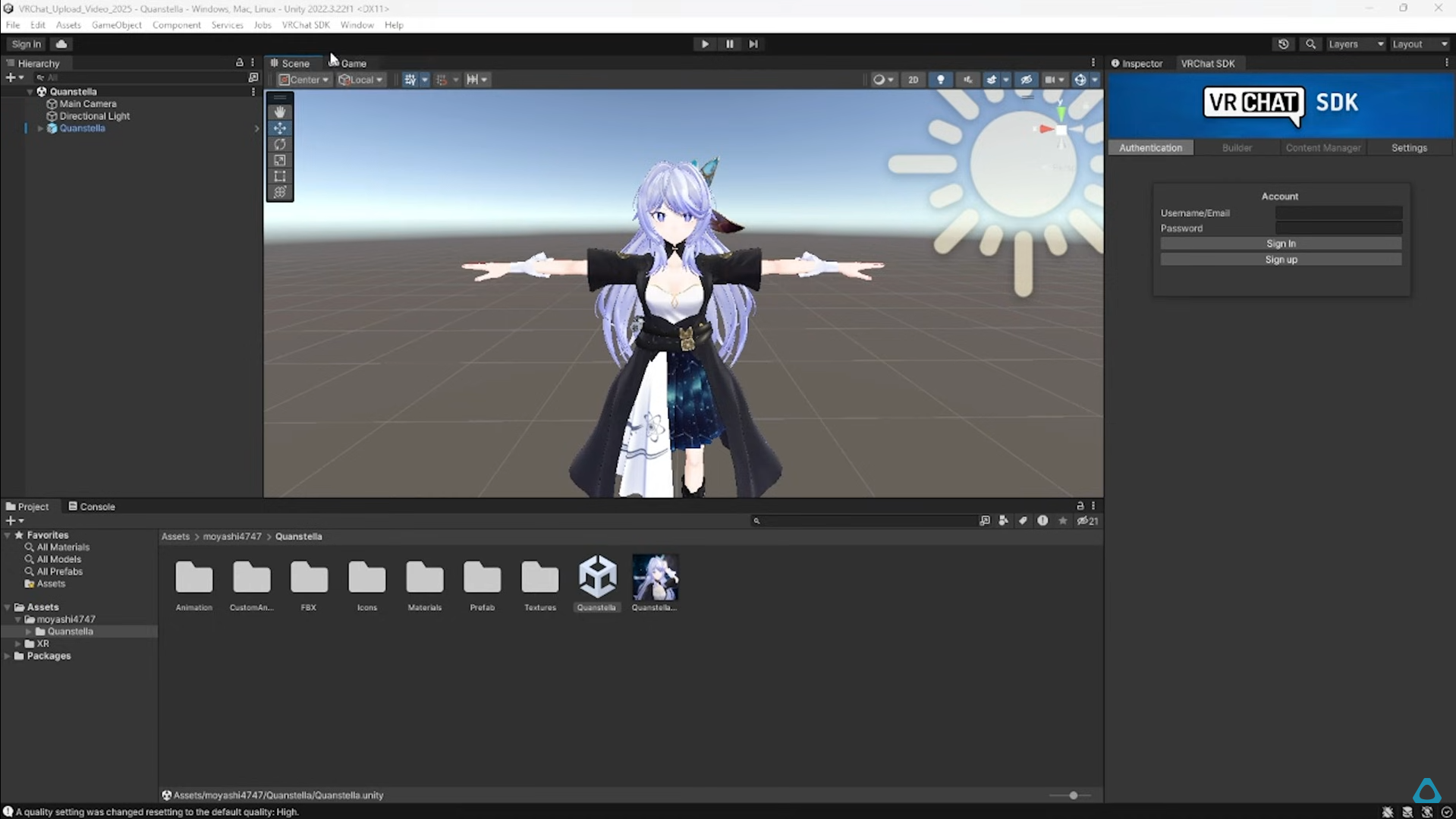Select the Rotate tool

click(280, 144)
